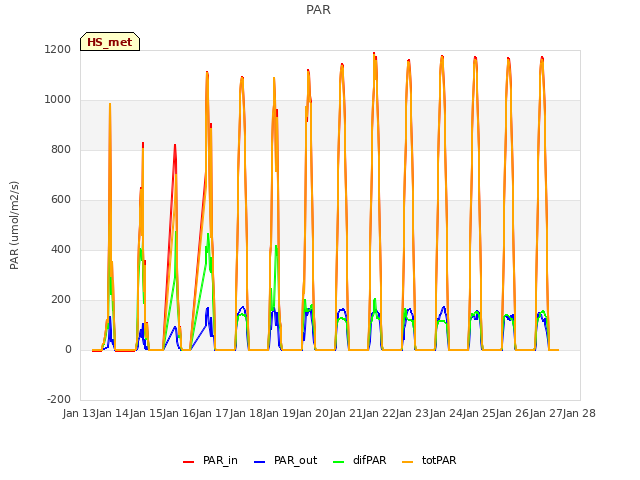The height and width of the screenshot is (480, 640).
Task: Click the Jan 13 x-axis label
Action: tap(79, 414)
